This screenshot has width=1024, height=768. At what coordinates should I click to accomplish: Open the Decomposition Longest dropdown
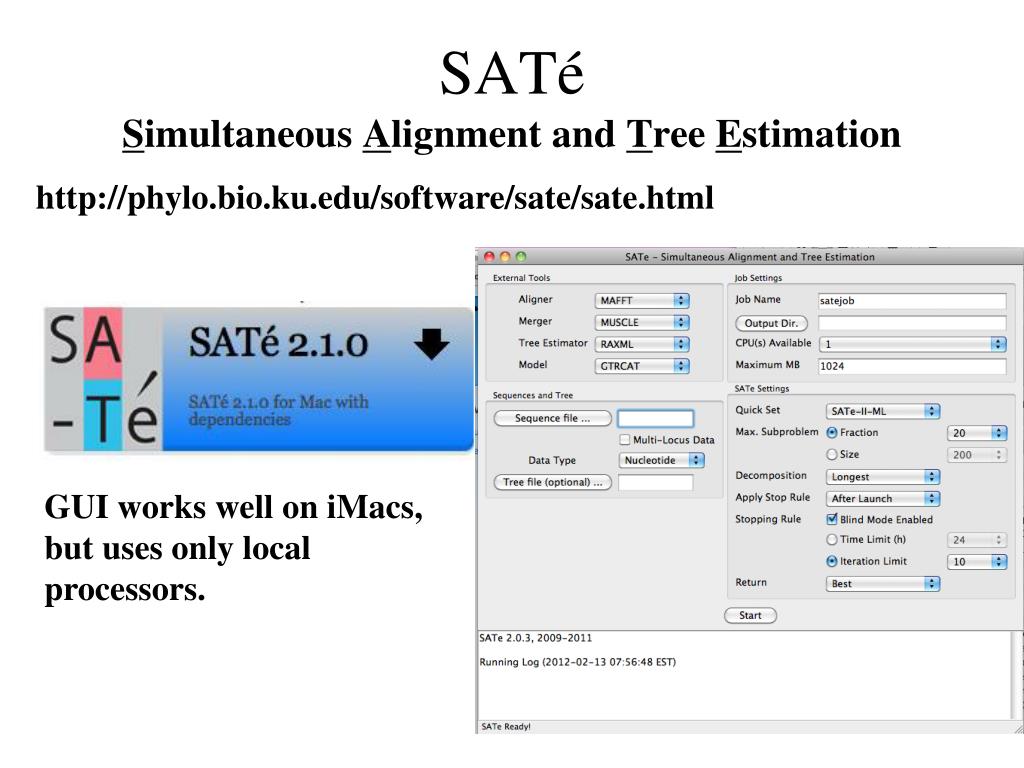click(x=883, y=477)
